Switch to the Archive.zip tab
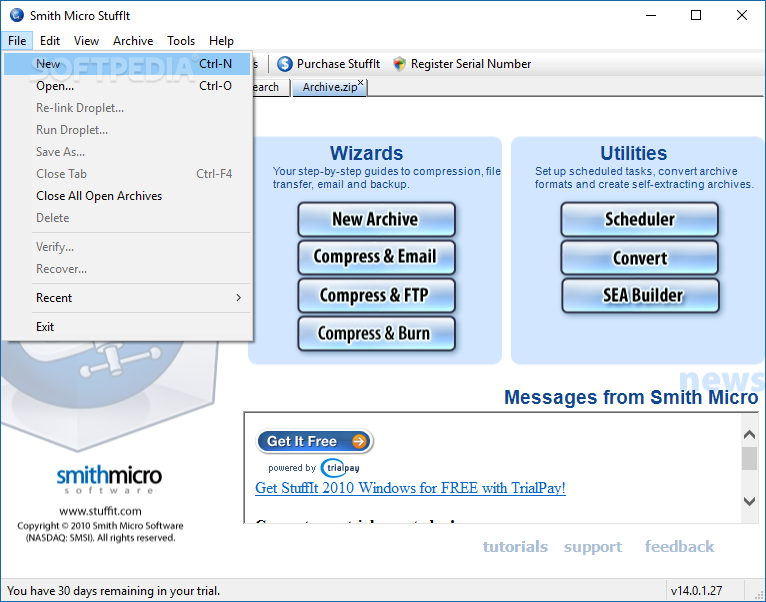766x602 pixels. 330,87
